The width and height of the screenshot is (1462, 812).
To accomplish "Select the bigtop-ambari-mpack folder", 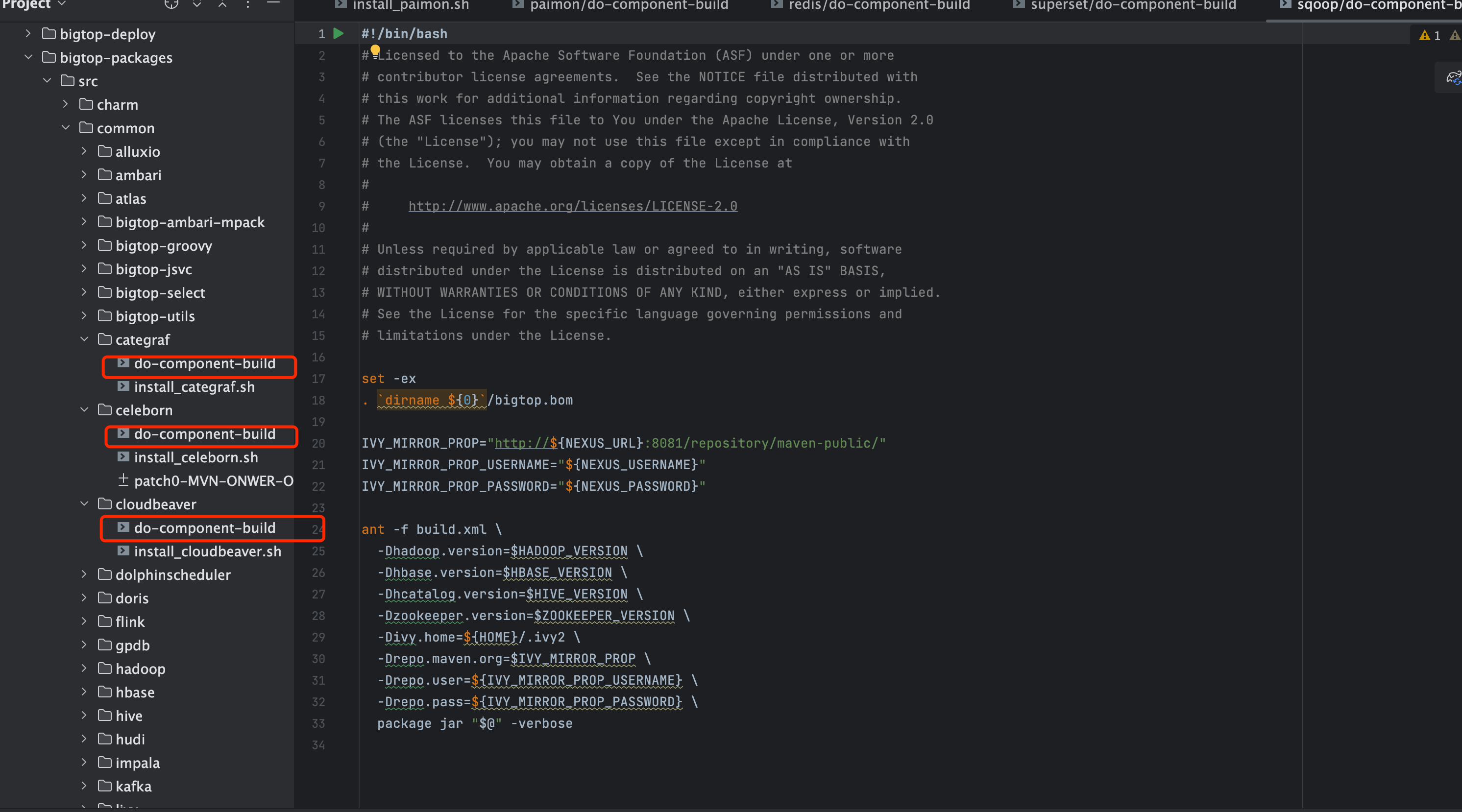I will coord(190,222).
